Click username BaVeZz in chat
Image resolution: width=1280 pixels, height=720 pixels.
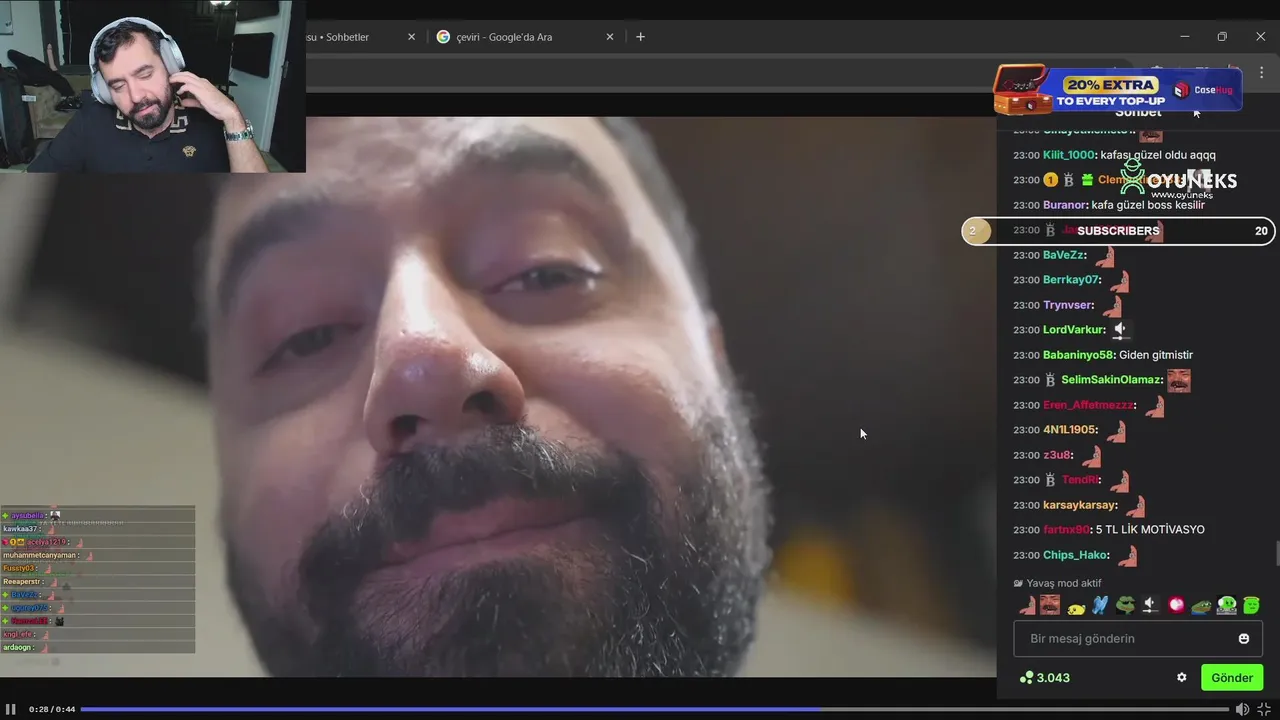tap(1064, 255)
